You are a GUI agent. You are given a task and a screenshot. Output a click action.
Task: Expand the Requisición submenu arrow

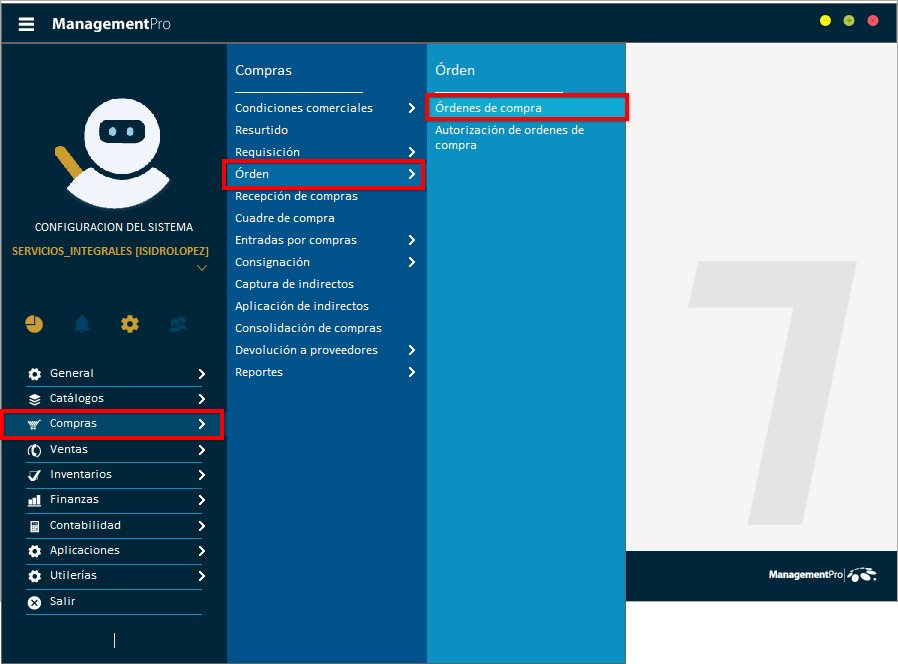coord(412,152)
